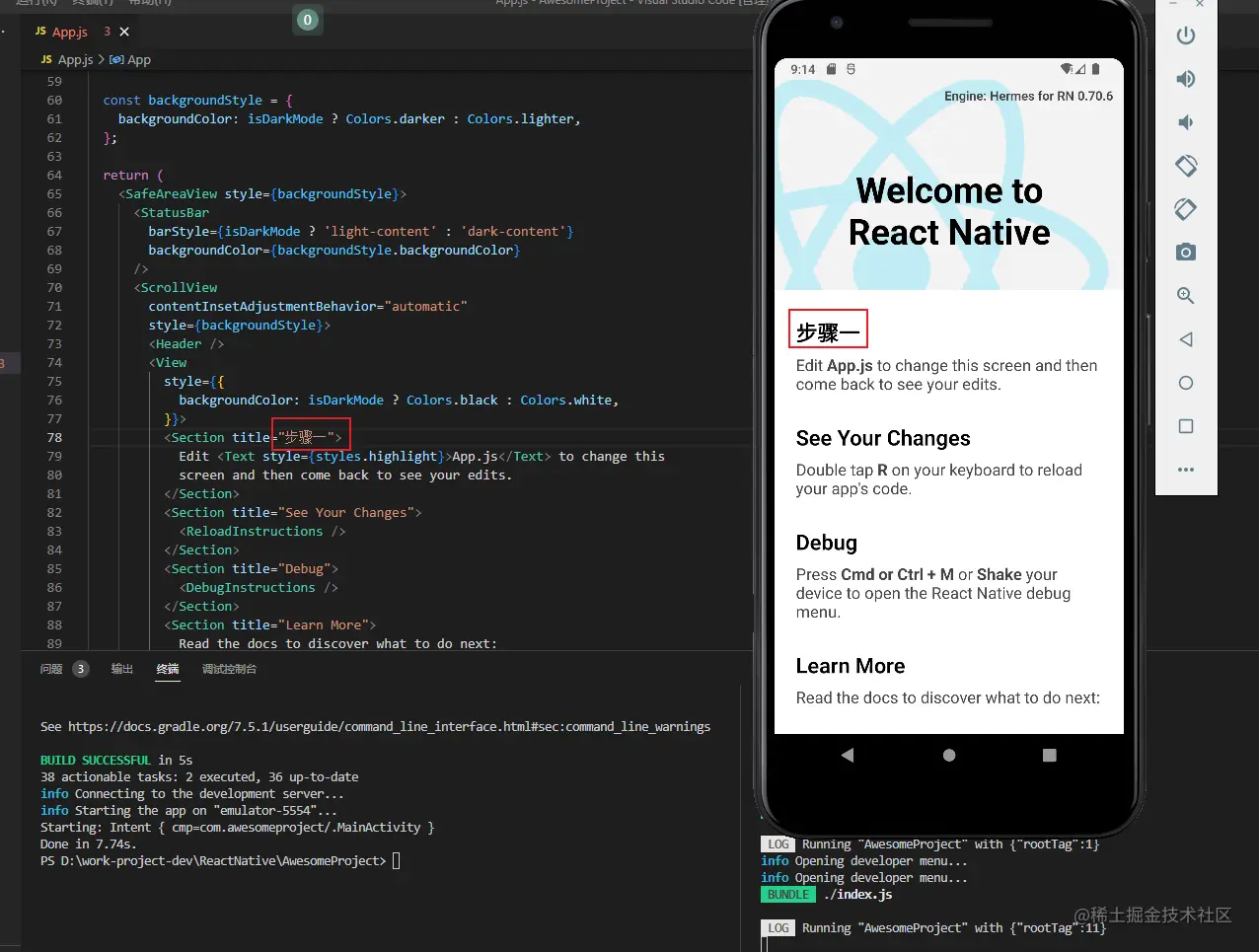This screenshot has height=952, width=1259.
Task: Click the emulator toolbar back triangle
Action: (1186, 339)
